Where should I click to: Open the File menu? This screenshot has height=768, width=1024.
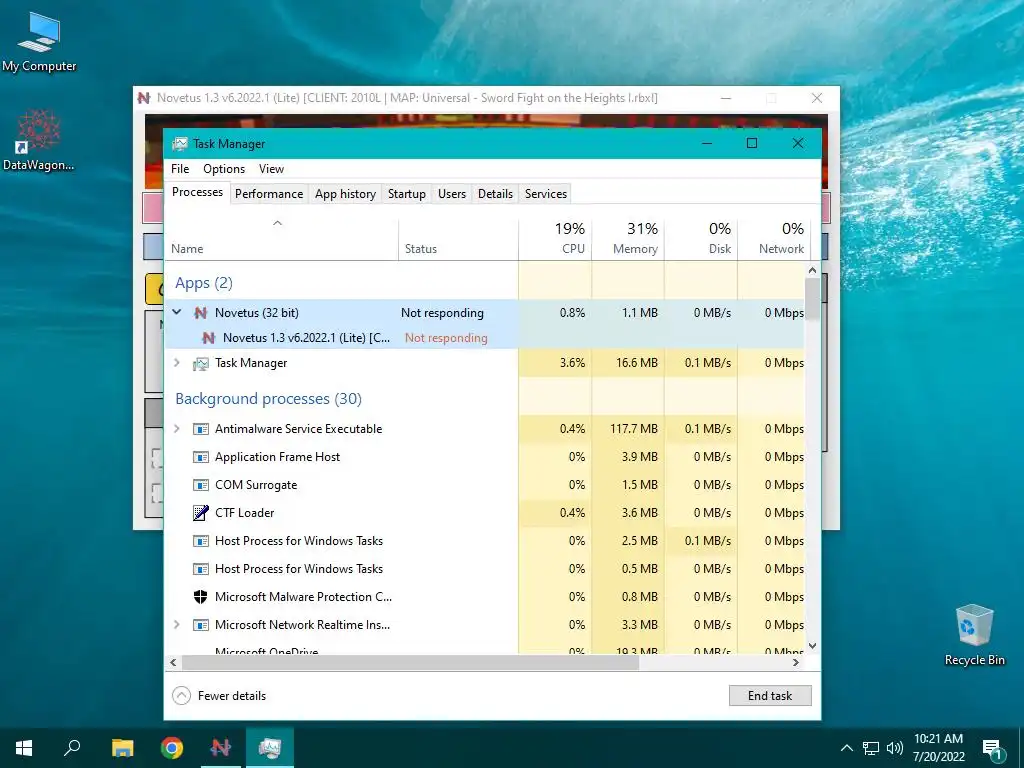[180, 169]
